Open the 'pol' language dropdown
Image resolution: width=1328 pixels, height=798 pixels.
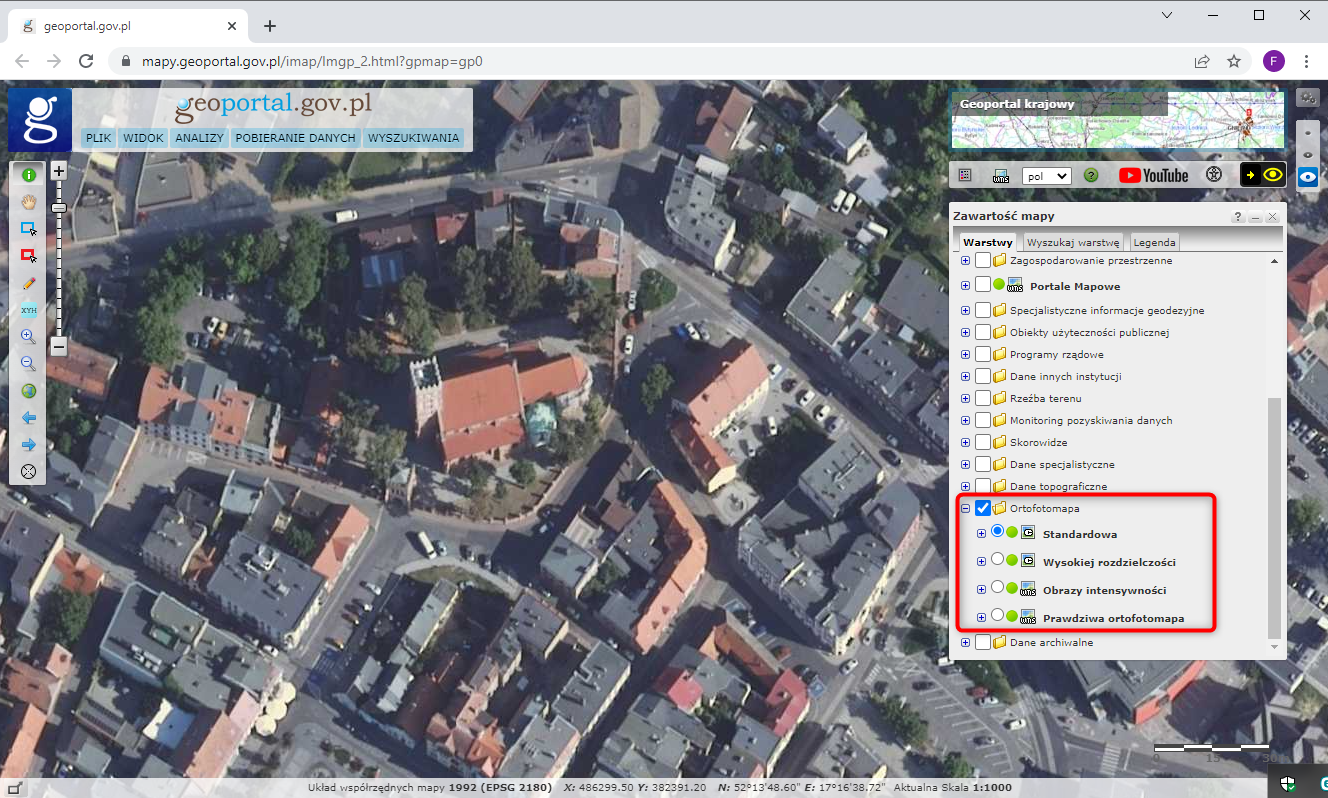coord(1047,175)
